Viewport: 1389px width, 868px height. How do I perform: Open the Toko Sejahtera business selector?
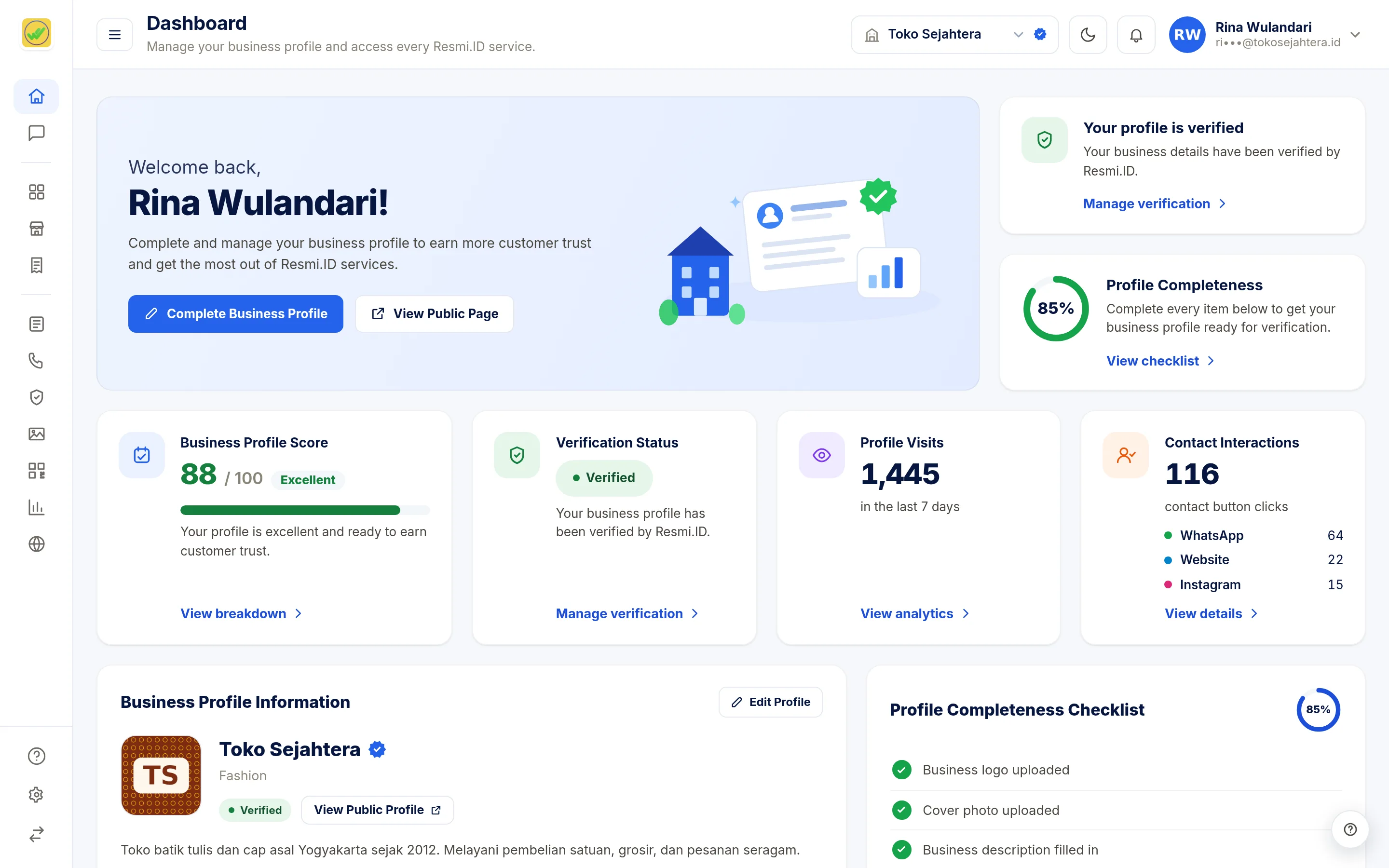pos(954,34)
